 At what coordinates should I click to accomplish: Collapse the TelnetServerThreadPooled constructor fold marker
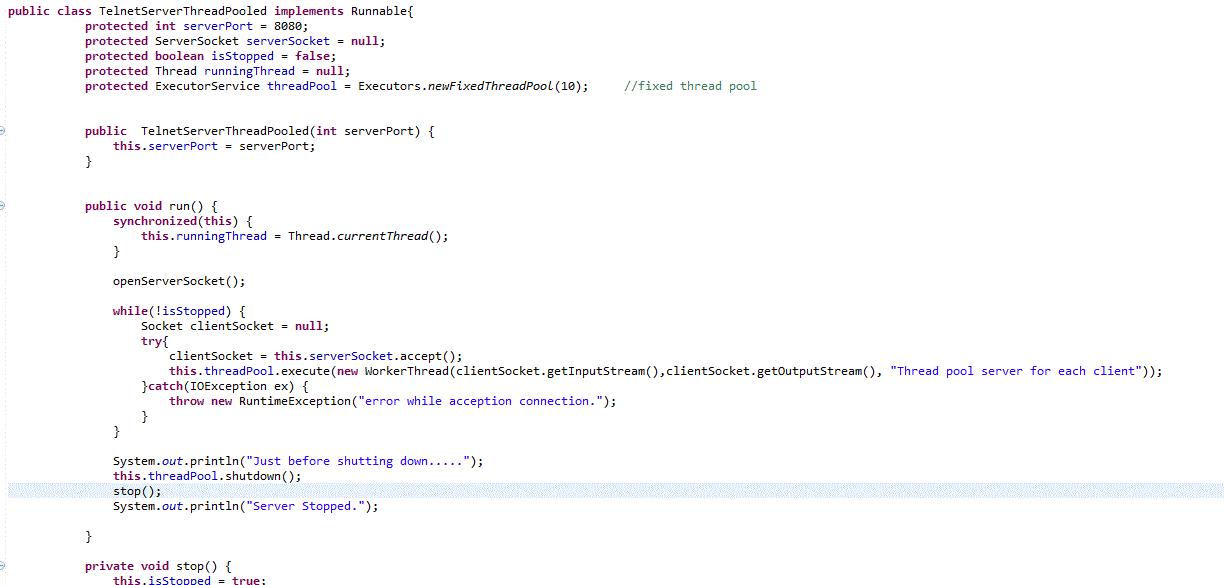(3, 130)
